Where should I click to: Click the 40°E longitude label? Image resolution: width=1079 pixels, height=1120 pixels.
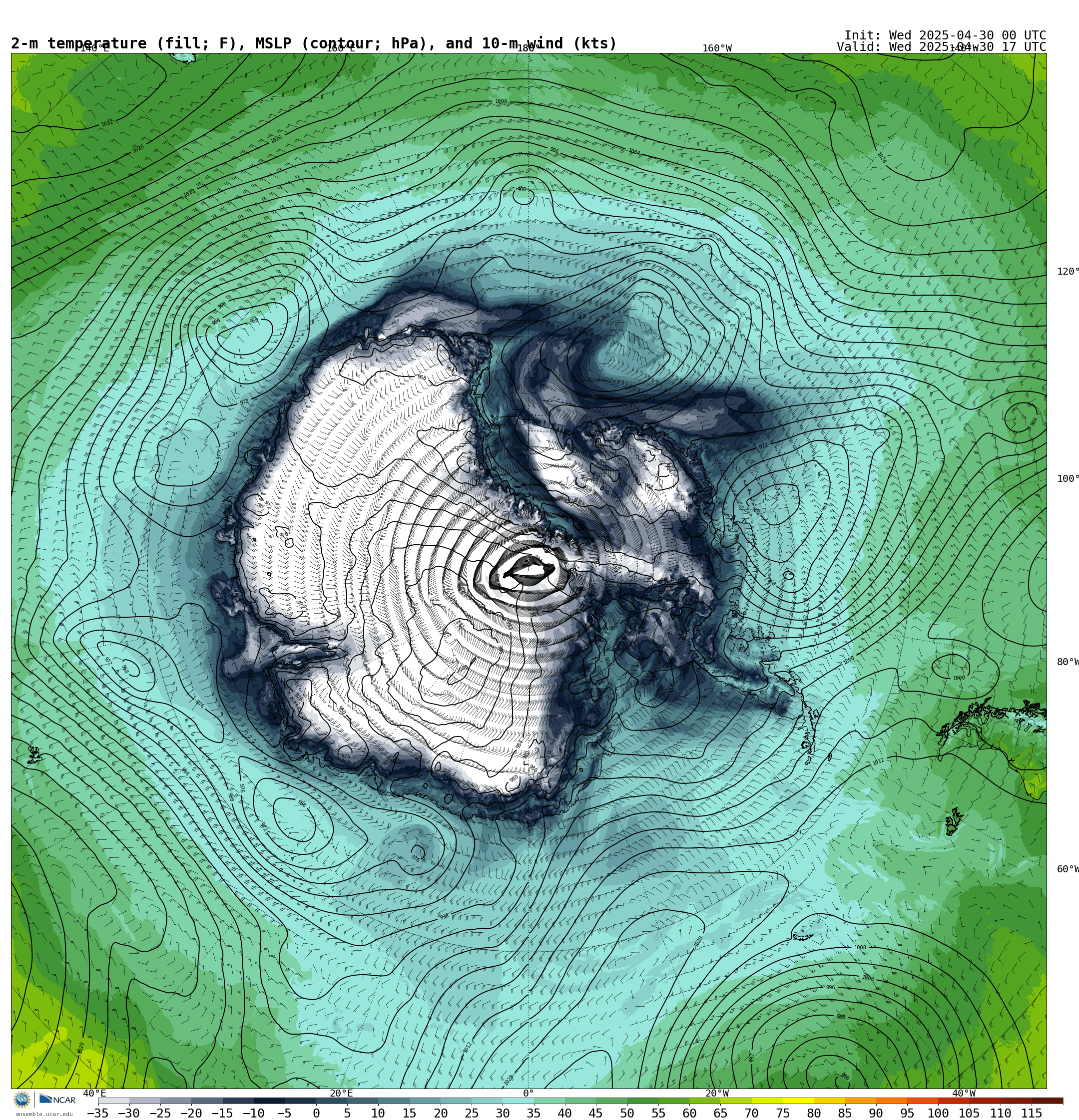94,1093
